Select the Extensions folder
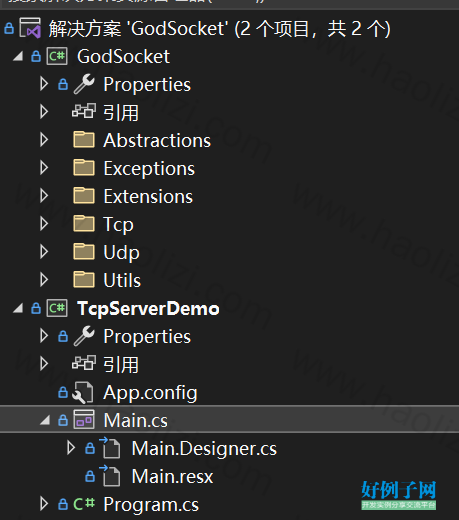Image resolution: width=459 pixels, height=520 pixels. point(148,196)
